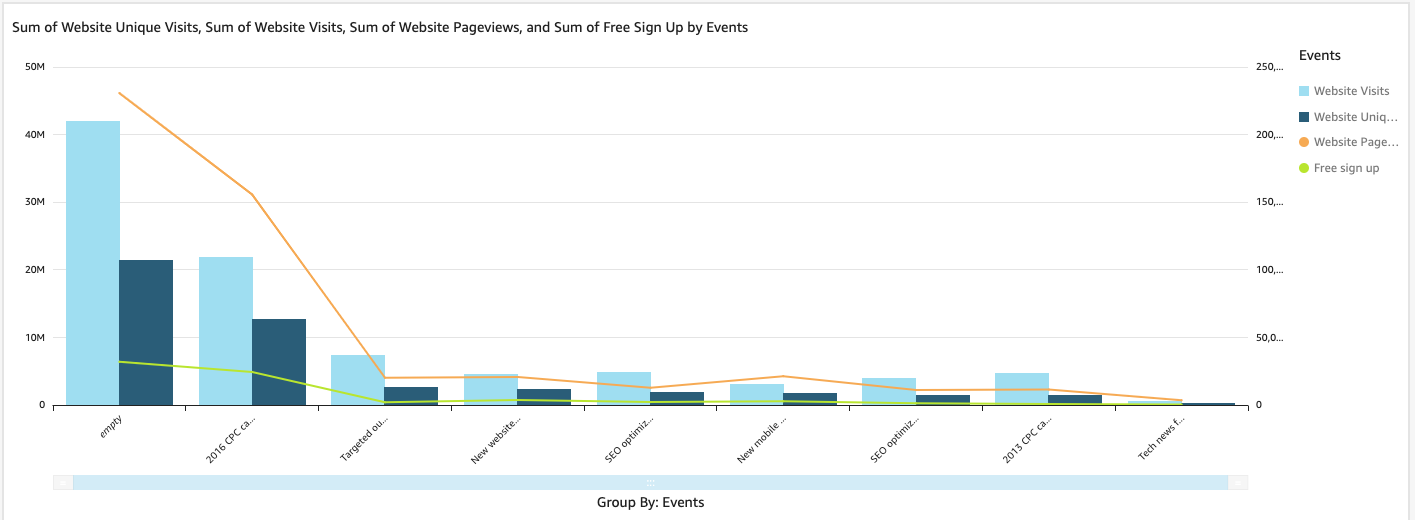Click the 'Events' legend title
Screen dimensions: 1415x520
click(x=1319, y=56)
